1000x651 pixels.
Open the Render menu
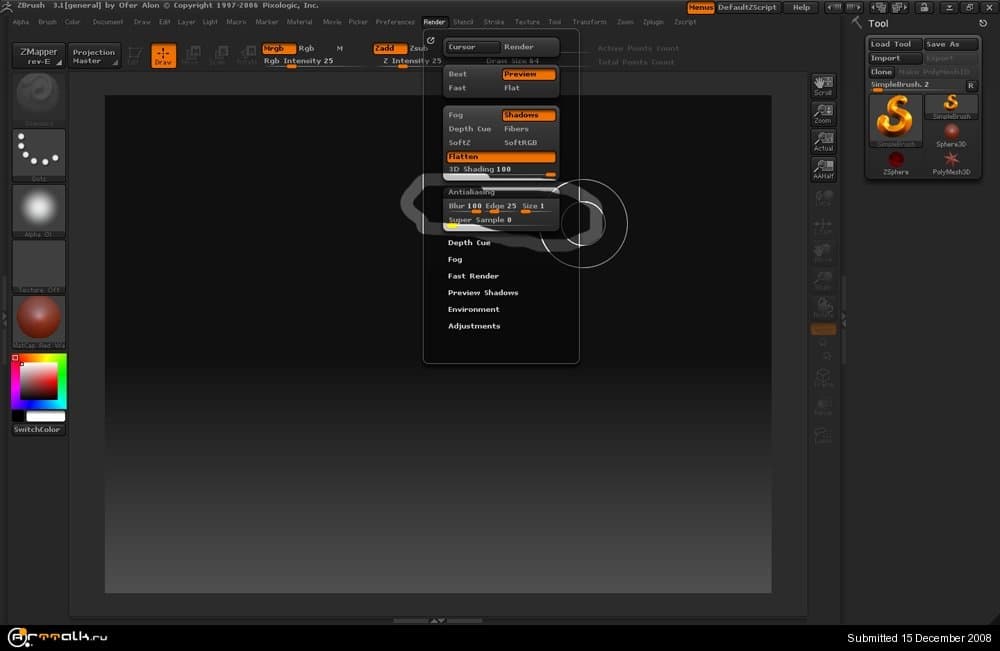(x=434, y=21)
